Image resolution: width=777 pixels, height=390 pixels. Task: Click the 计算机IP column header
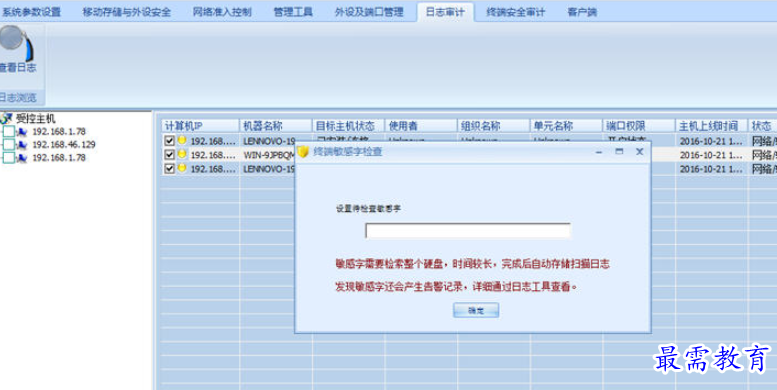[x=201, y=125]
